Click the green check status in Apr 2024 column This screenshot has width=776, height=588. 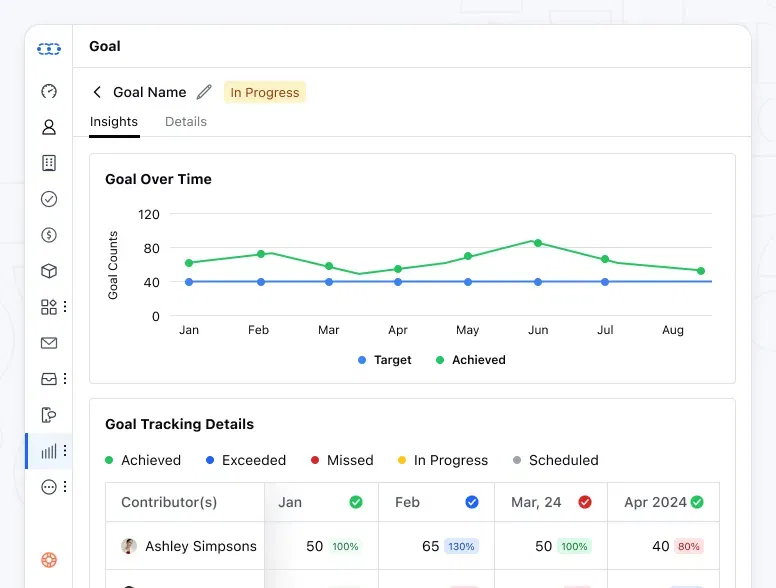[x=697, y=502]
